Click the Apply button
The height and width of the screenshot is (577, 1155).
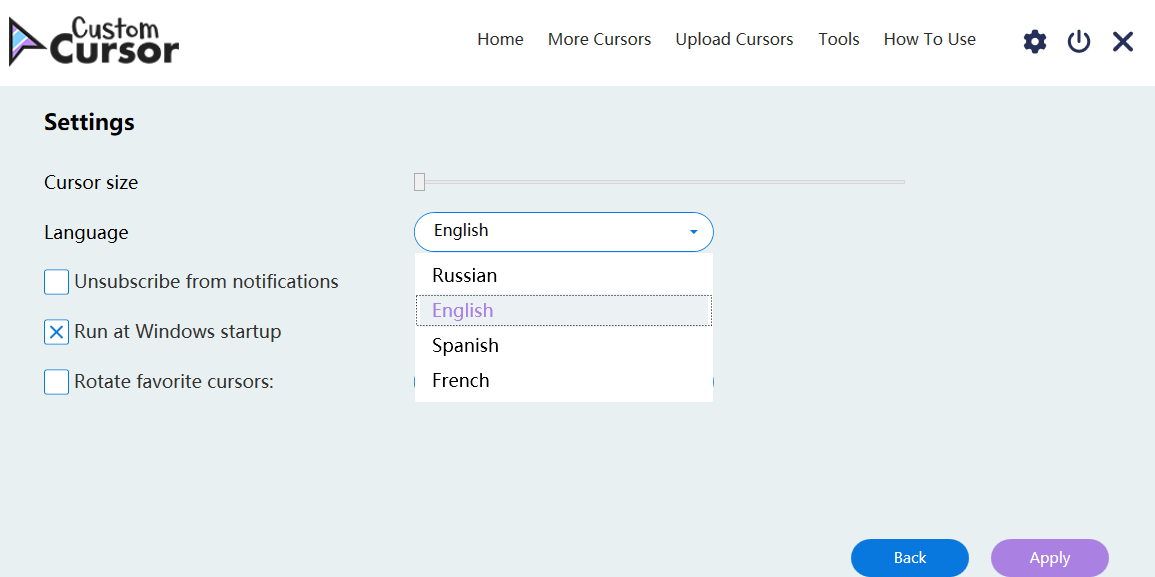point(1049,558)
